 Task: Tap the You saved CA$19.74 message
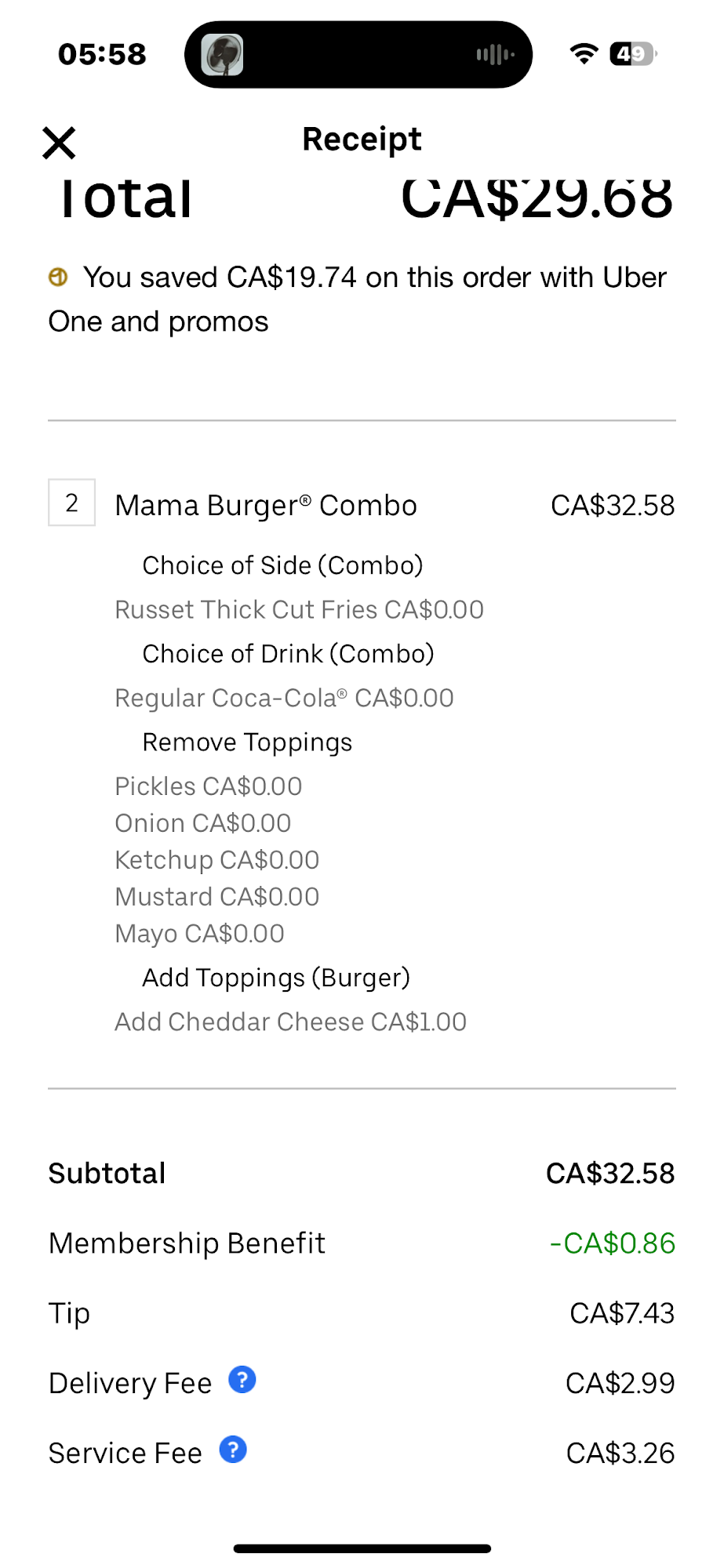pos(358,299)
